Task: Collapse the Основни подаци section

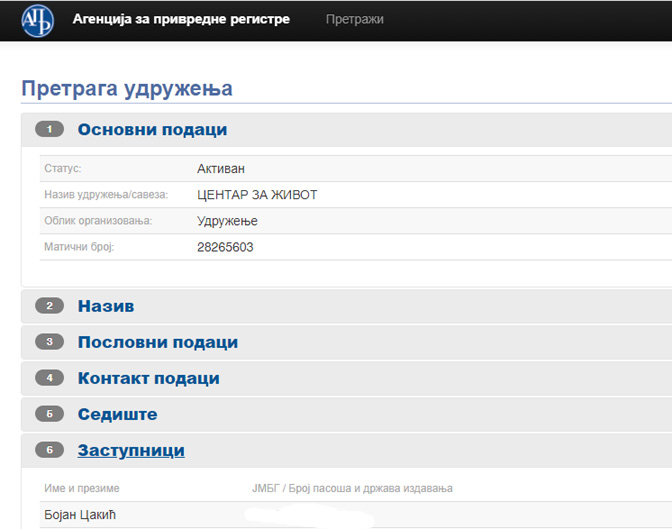Action: pos(153,129)
